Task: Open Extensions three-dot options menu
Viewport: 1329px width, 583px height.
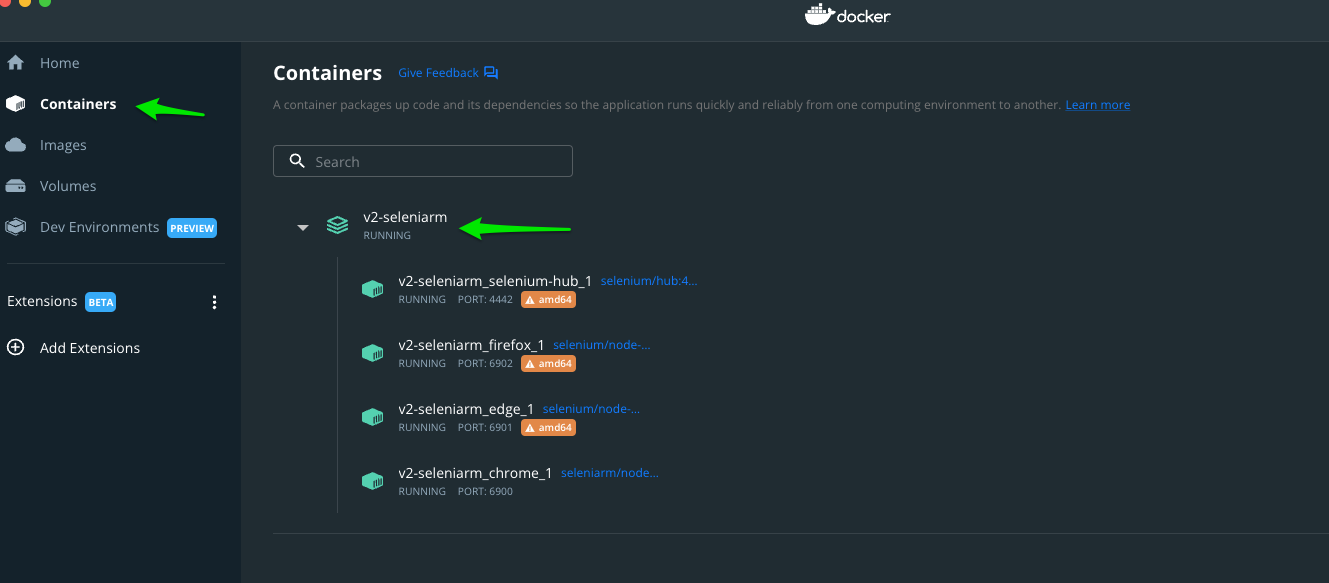Action: 214,302
